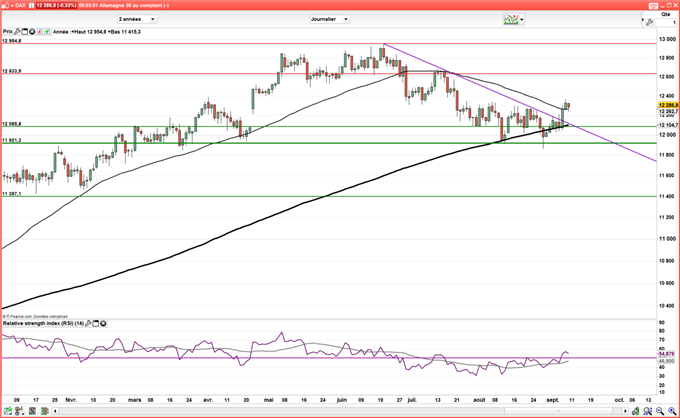
Task: Click the Prix label button
Action: click(8, 32)
